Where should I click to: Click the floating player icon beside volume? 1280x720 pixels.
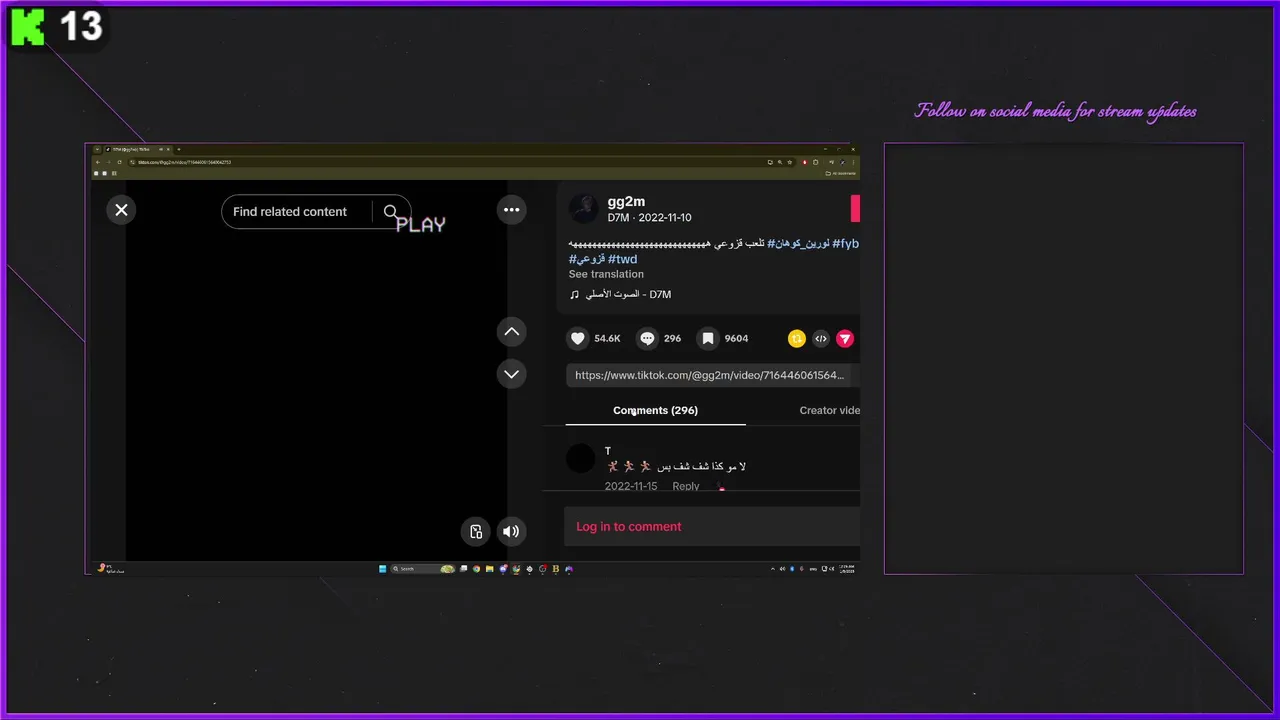click(476, 532)
